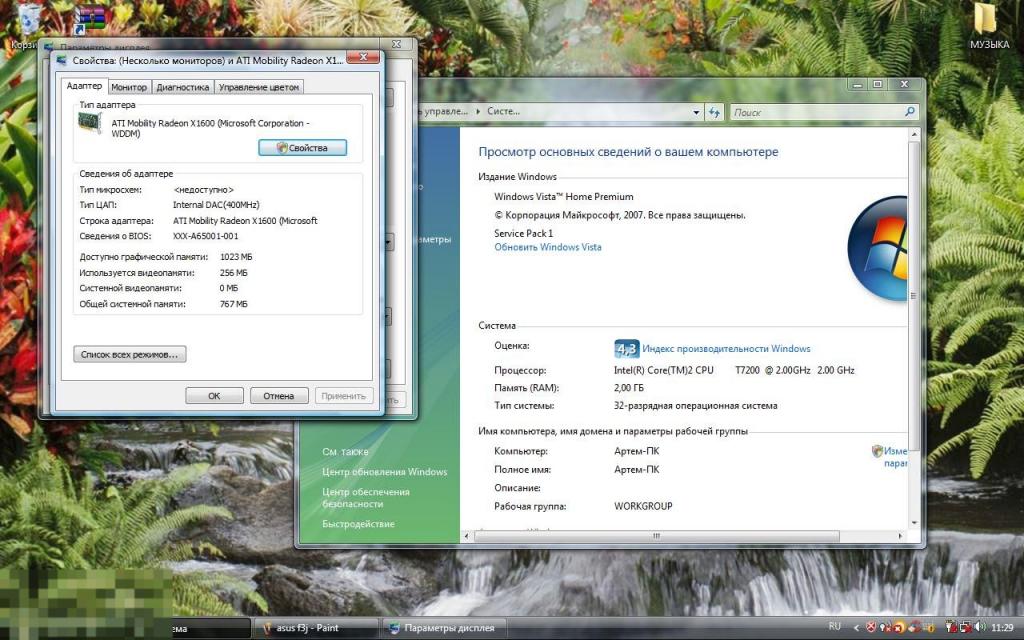Click the Систе... breadcrumb in the address bar

pyautogui.click(x=504, y=112)
